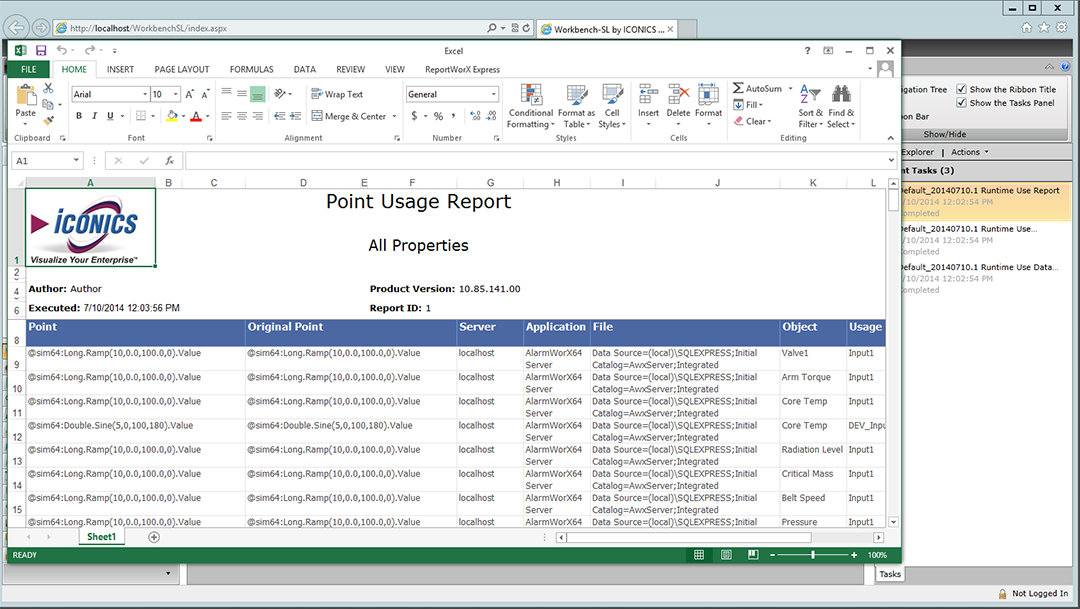Click the zoom slider in status bar
1080x609 pixels.
813,554
